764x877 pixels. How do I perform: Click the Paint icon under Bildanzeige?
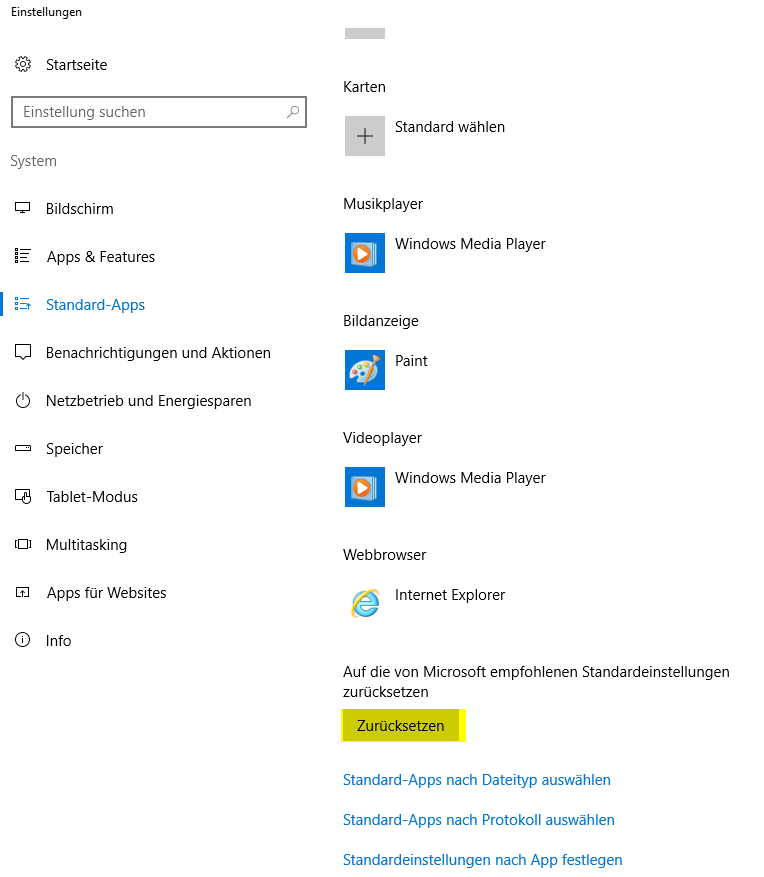click(x=365, y=370)
